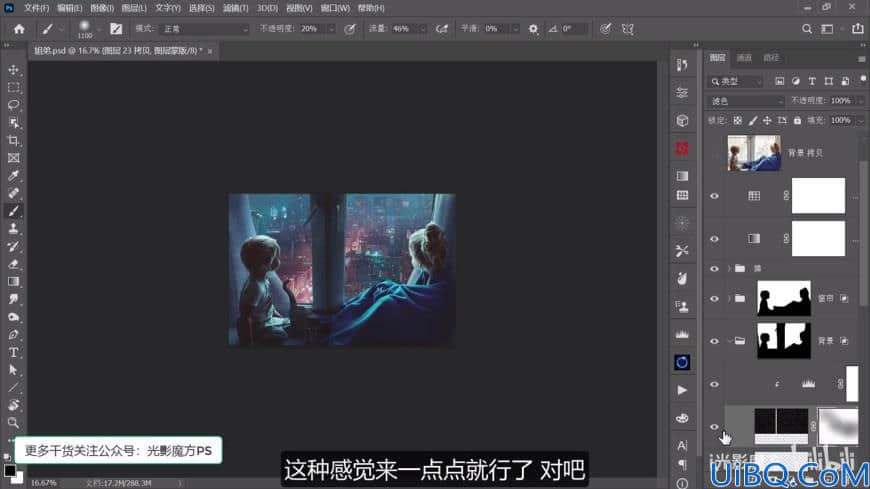870x489 pixels.
Task: Select the History Brush tool
Action: (13, 246)
